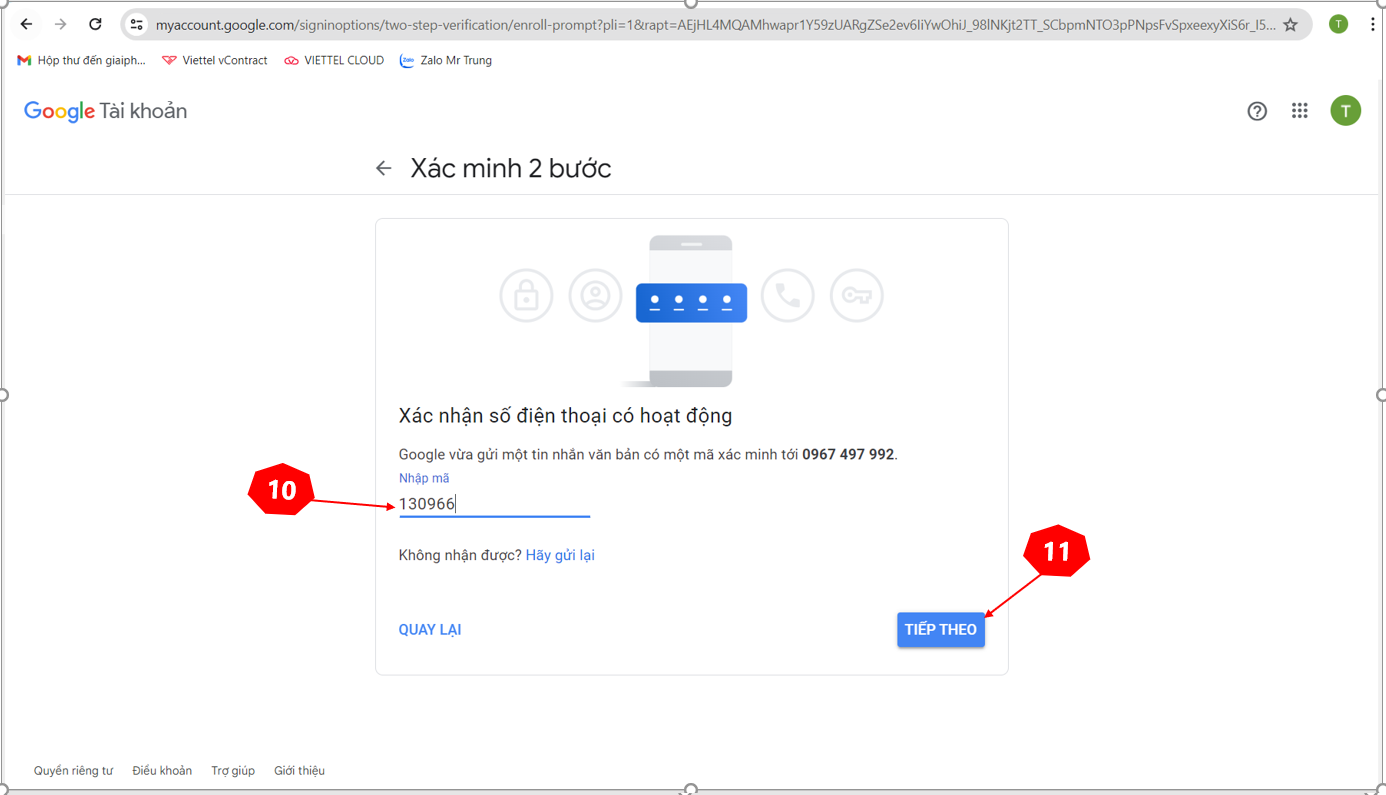Click the Nhập mã verification code field
The height and width of the screenshot is (795, 1386).
click(x=494, y=504)
